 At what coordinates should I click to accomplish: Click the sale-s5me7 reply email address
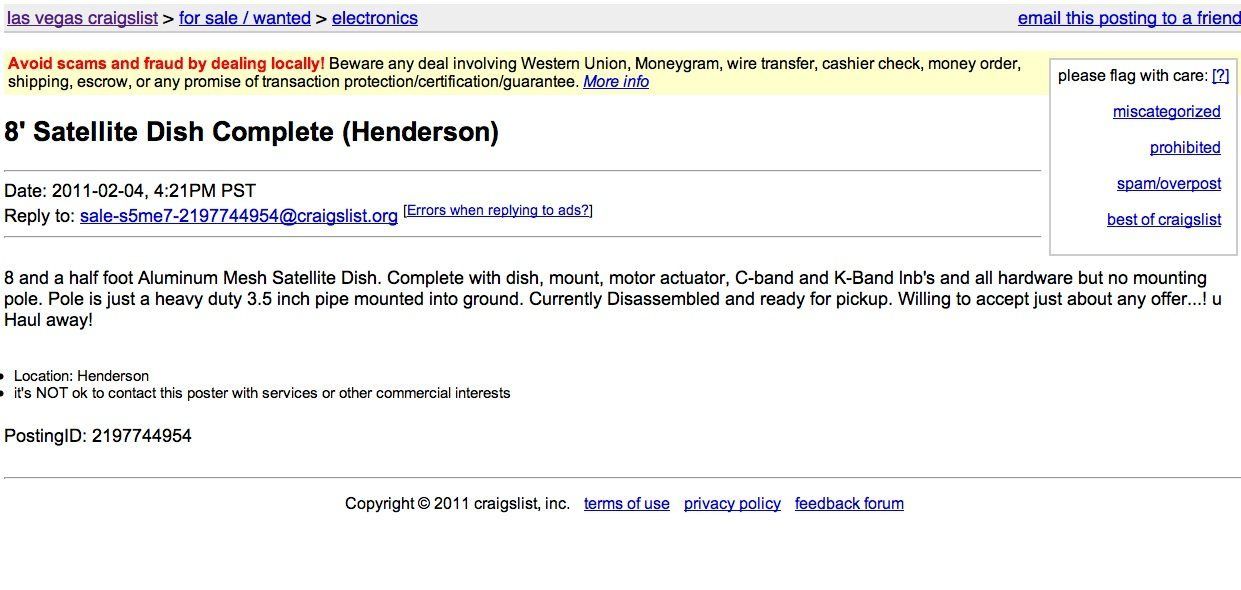pos(239,216)
